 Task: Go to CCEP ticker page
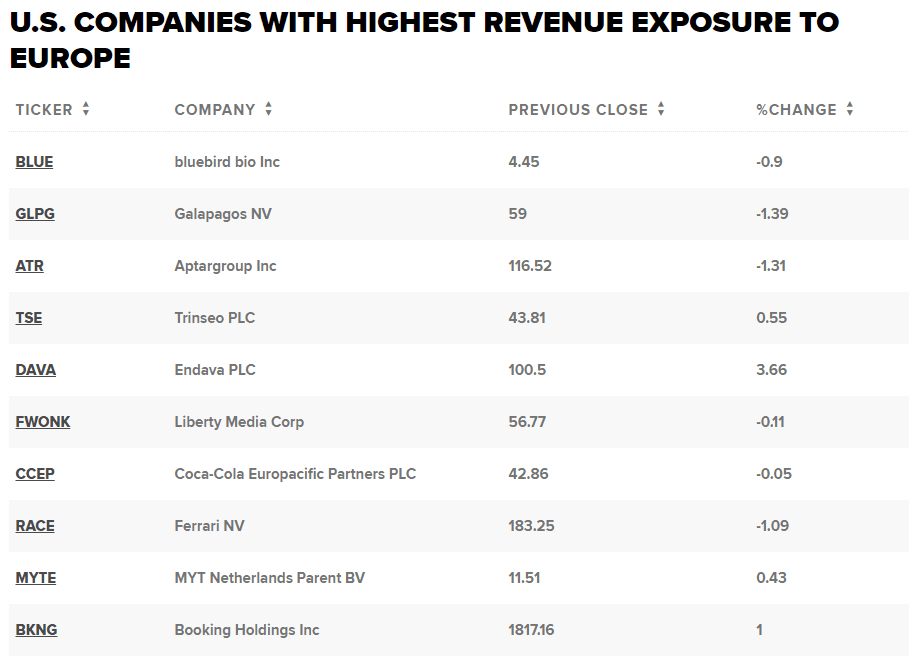[x=35, y=474]
